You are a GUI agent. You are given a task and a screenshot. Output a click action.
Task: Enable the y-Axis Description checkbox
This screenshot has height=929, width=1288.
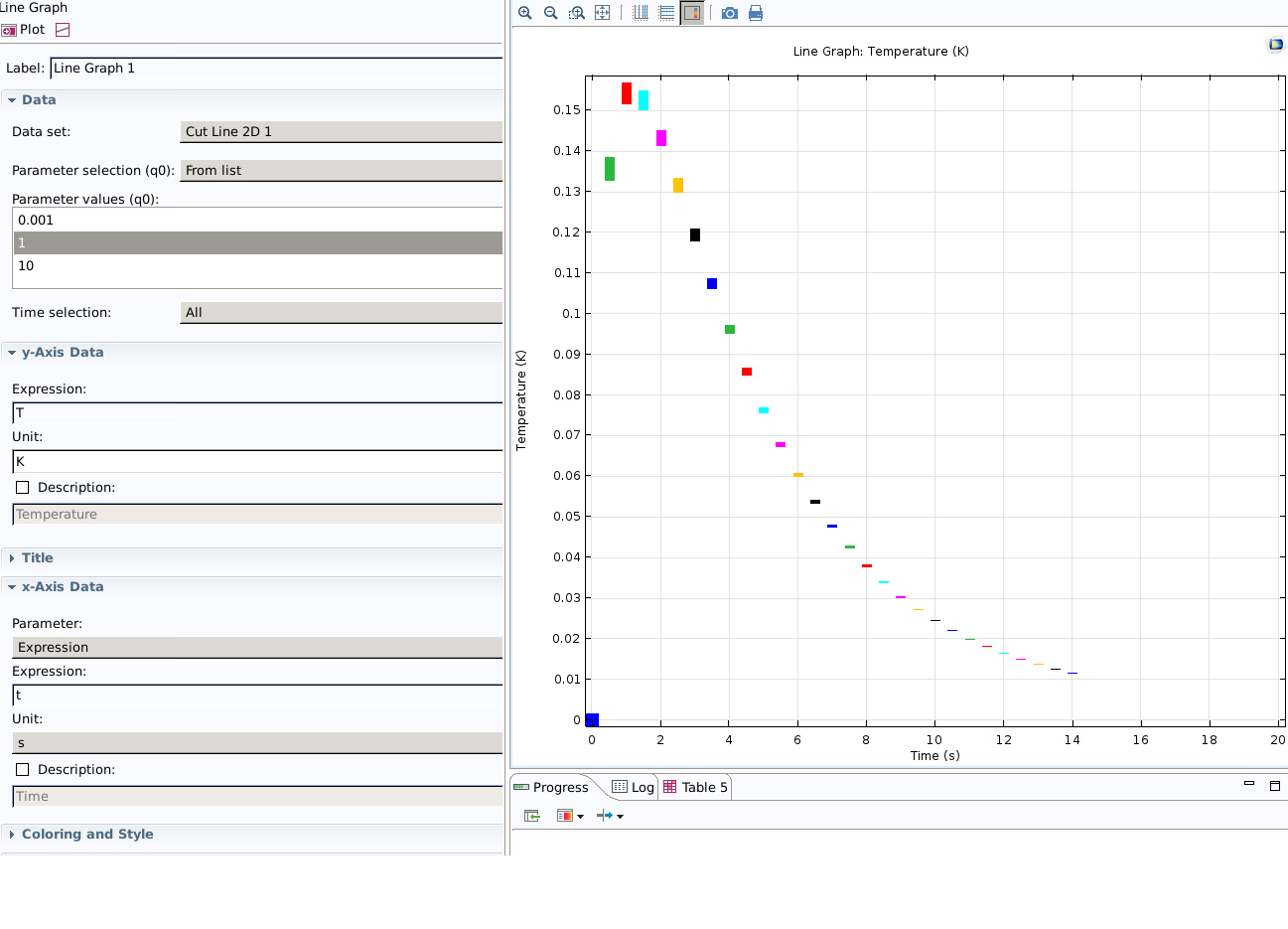(x=23, y=488)
